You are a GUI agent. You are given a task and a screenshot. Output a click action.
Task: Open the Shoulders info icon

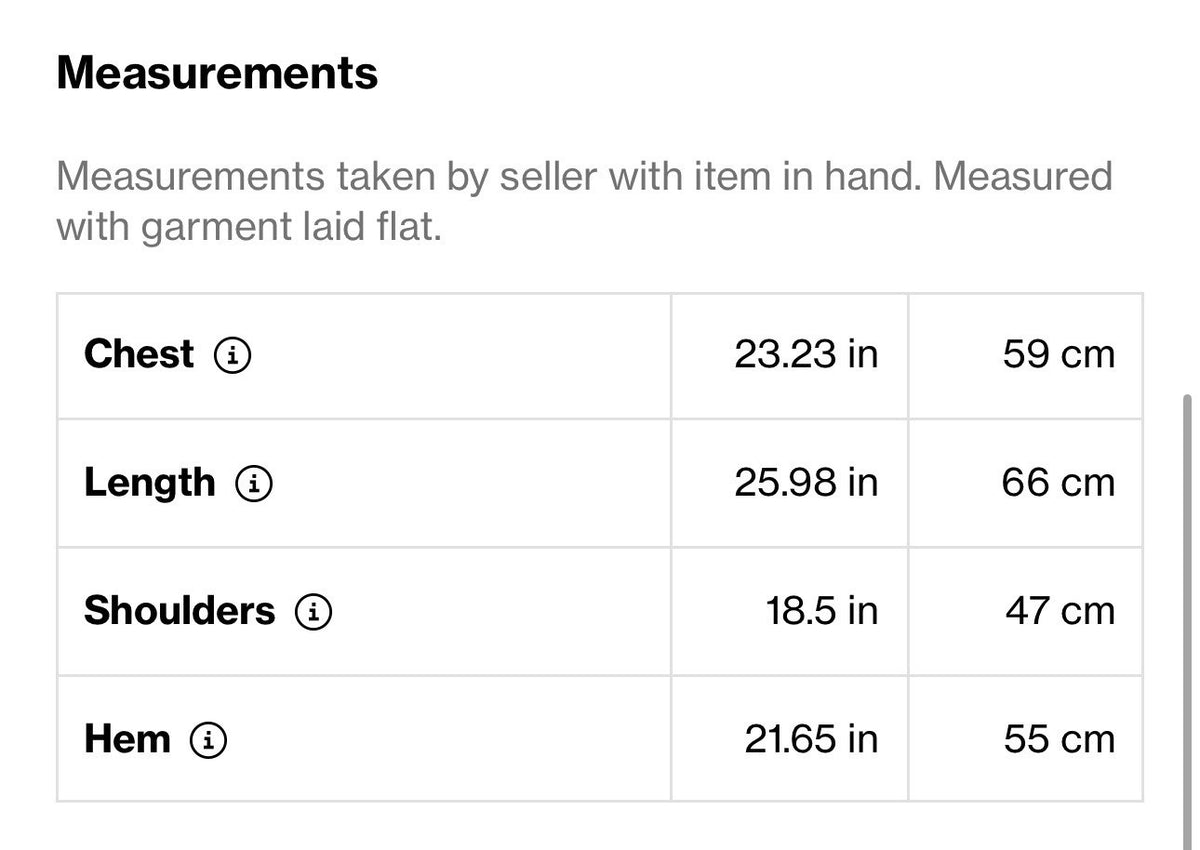[313, 611]
